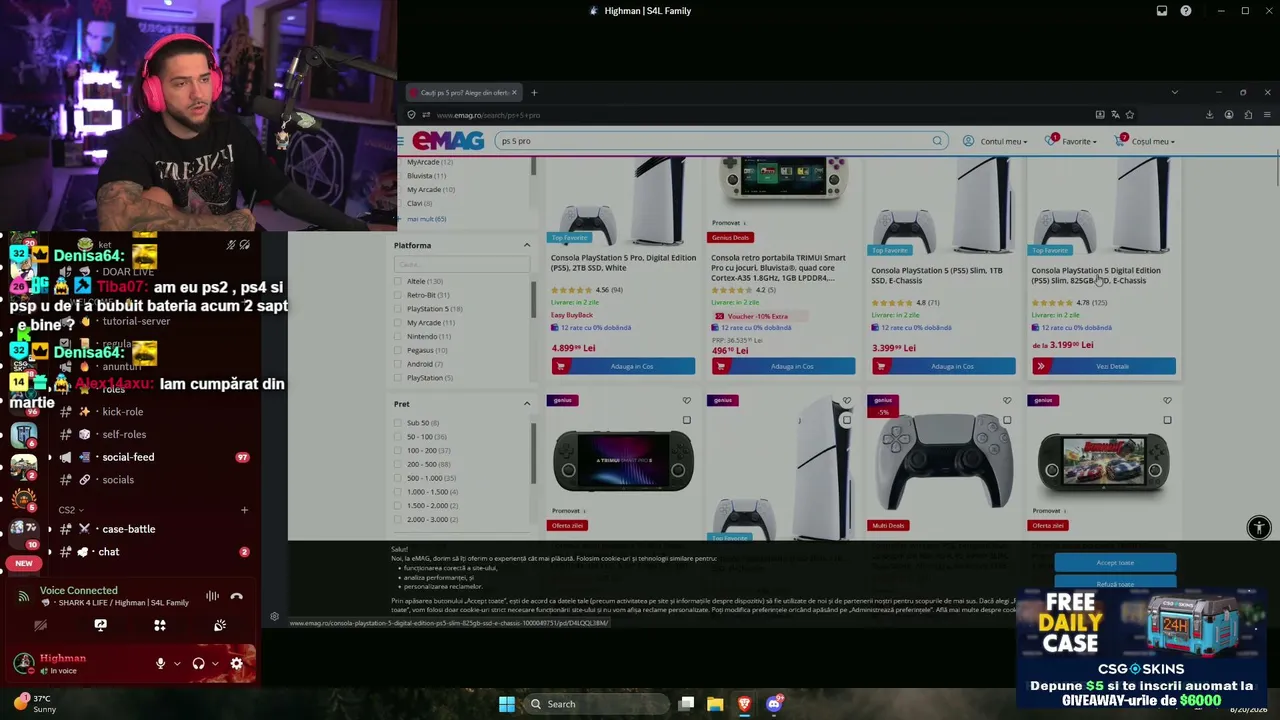Screen dimensions: 1280x720
Task: Add a channel to the CS2 category
Action: (x=244, y=510)
